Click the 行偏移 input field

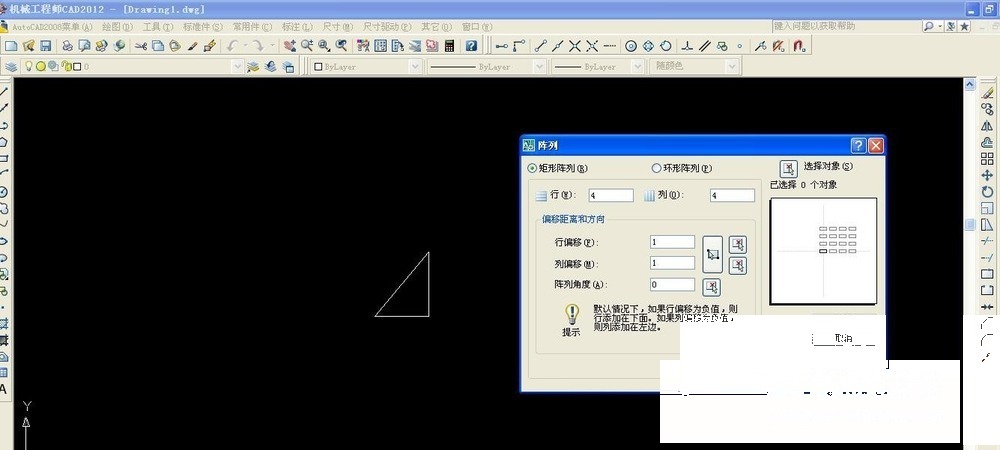coord(672,242)
